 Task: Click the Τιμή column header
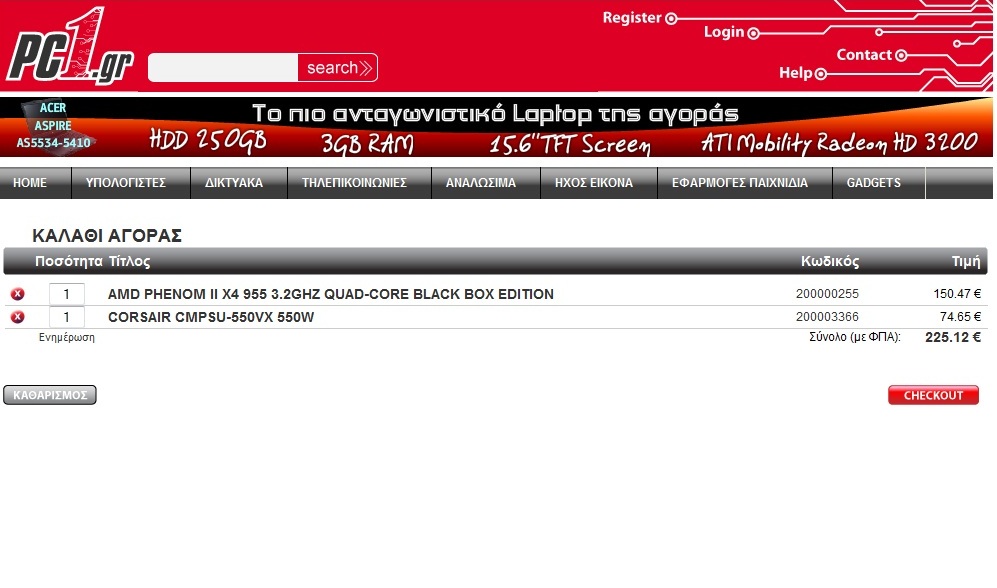(966, 261)
